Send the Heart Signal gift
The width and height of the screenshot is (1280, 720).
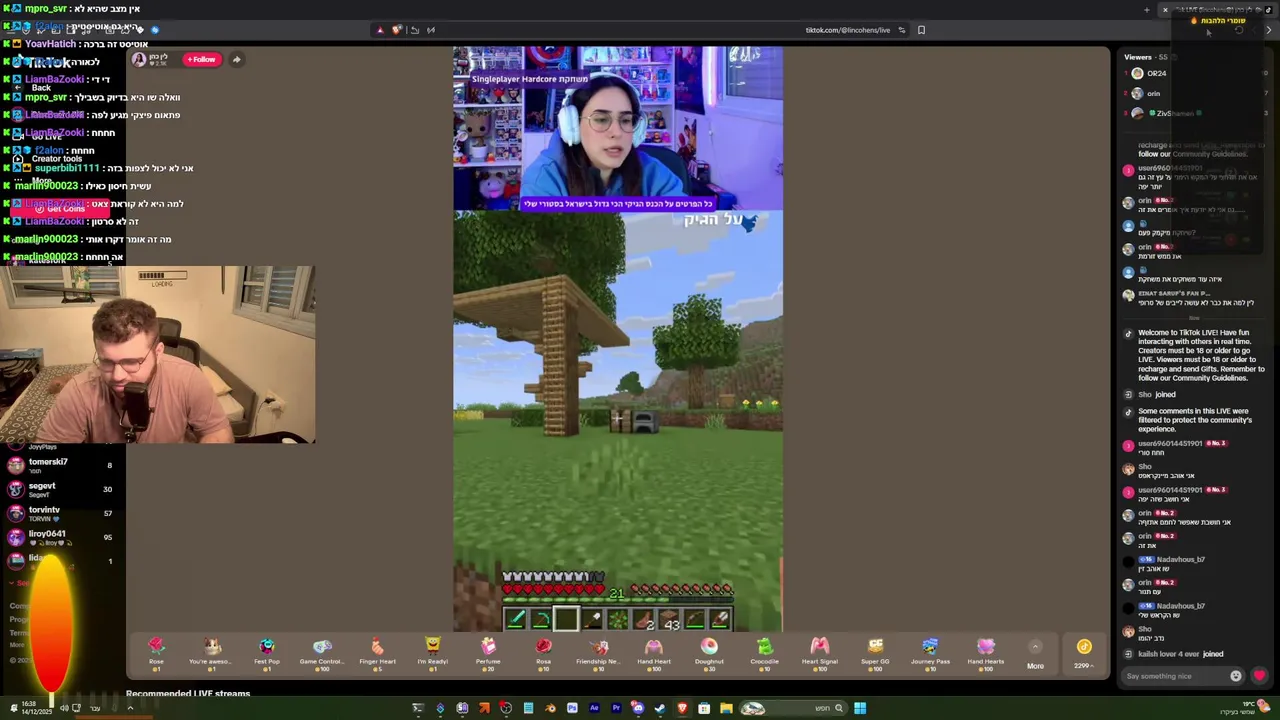pyautogui.click(x=819, y=653)
